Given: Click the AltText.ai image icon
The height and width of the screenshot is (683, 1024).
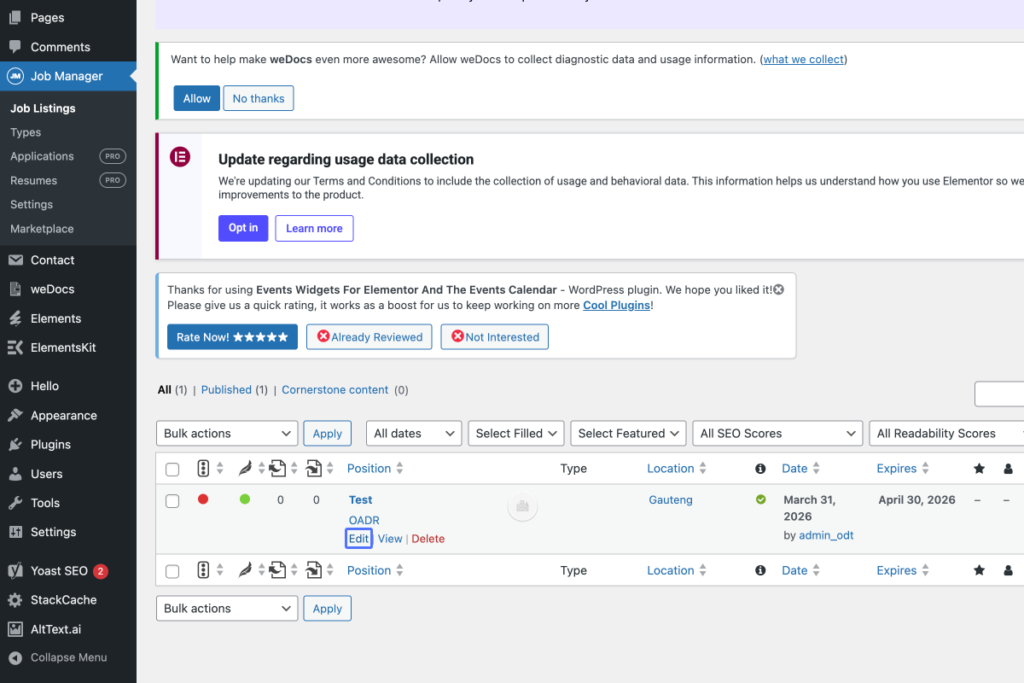Looking at the screenshot, I should pyautogui.click(x=15, y=629).
